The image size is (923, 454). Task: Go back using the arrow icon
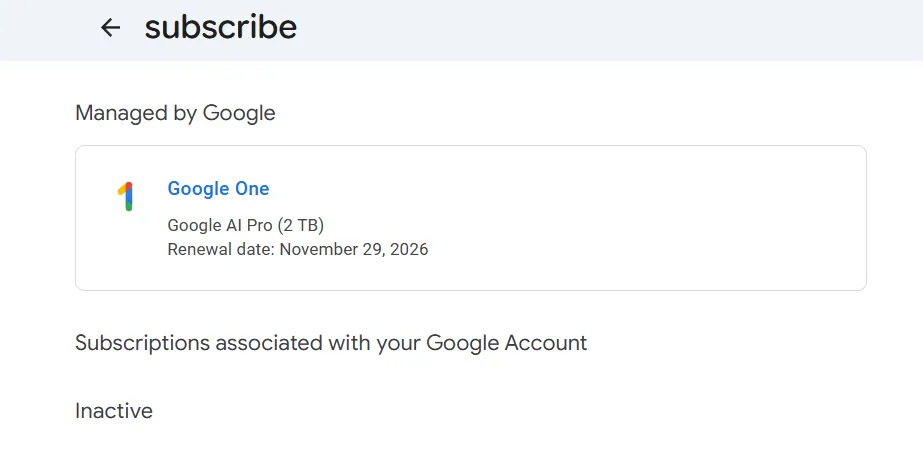(x=110, y=28)
